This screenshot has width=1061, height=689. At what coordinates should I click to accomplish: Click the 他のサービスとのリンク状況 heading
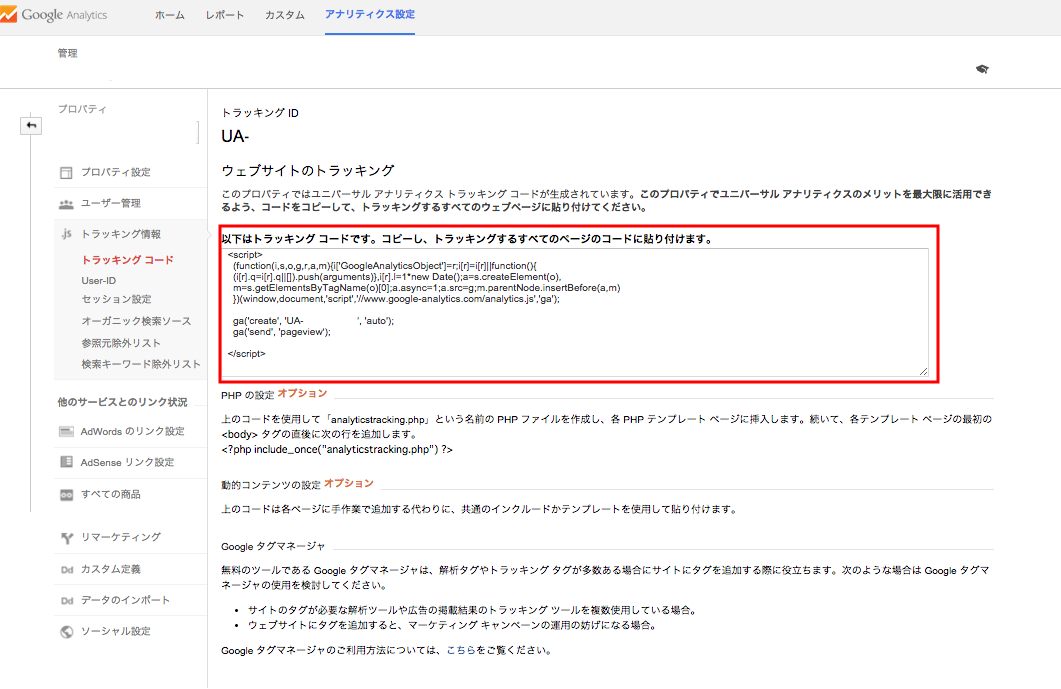point(122,402)
